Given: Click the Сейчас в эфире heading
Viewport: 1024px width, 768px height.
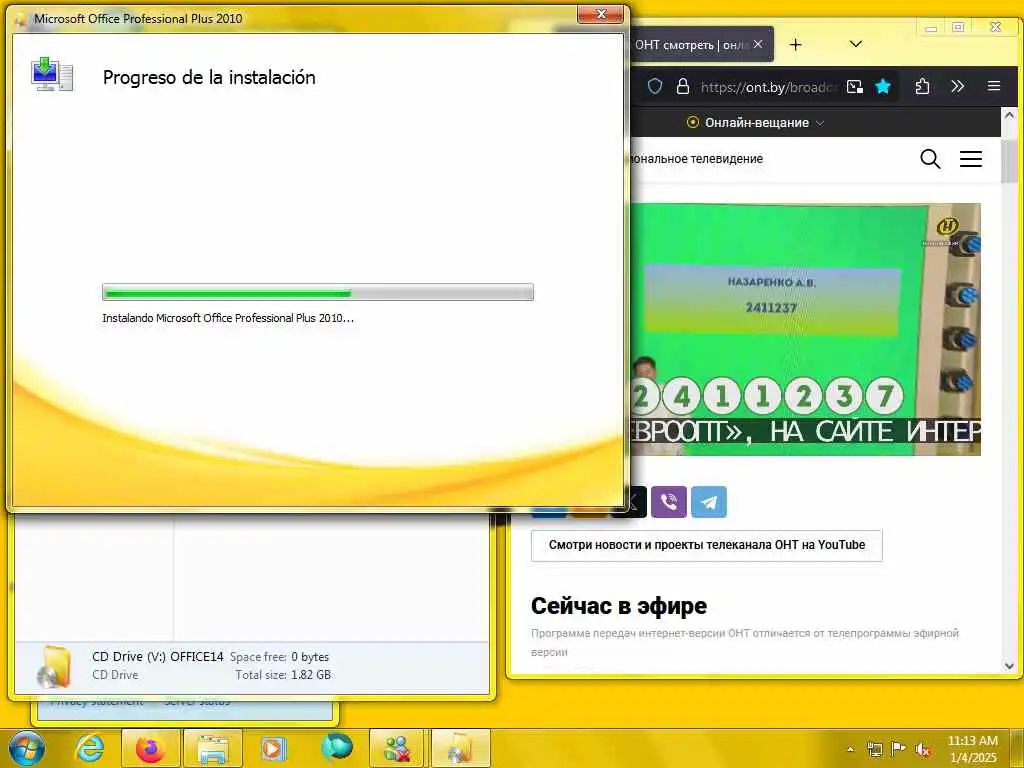Looking at the screenshot, I should (618, 605).
